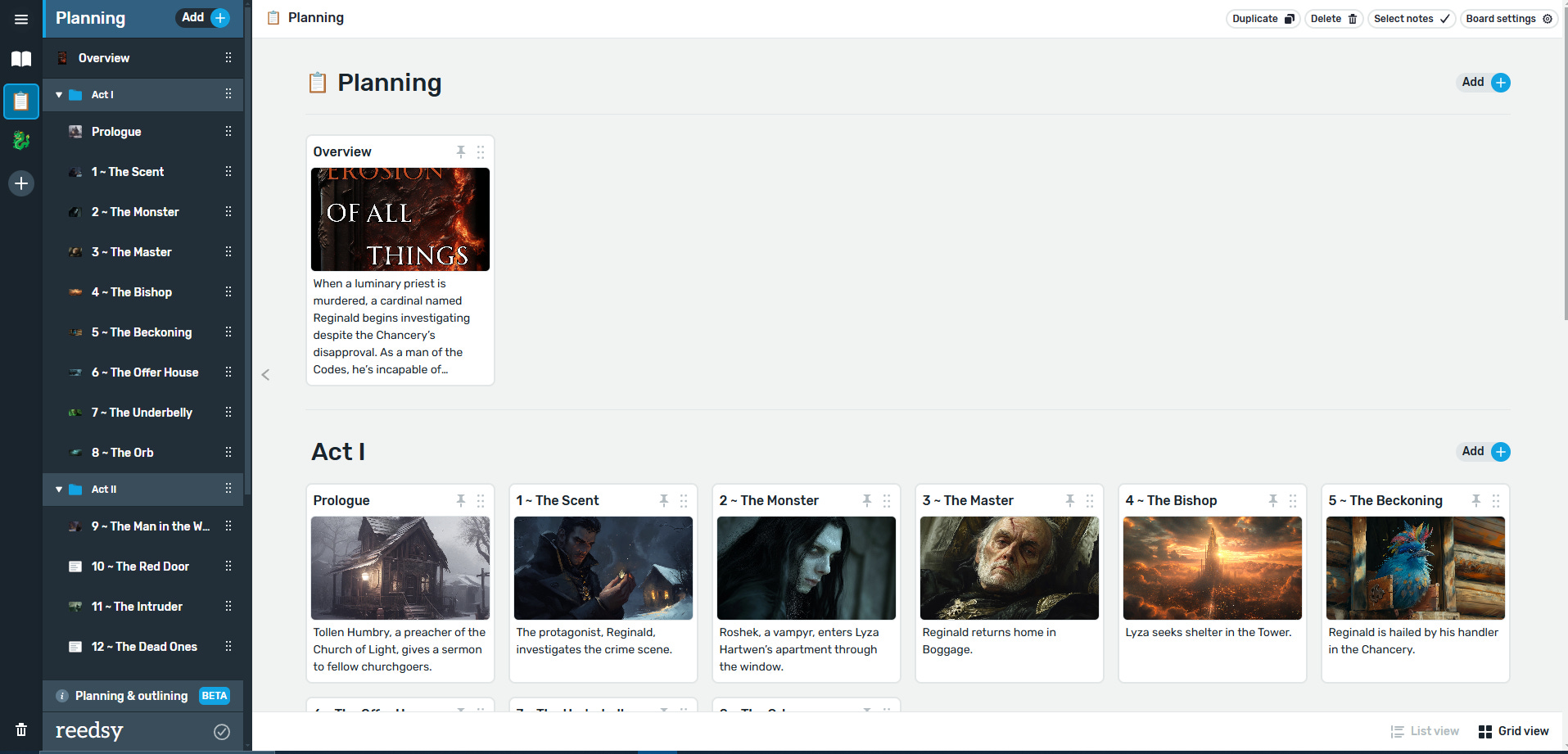Open 11 ~ The Intruder in sidebar
The width and height of the screenshot is (1568, 754).
click(142, 607)
